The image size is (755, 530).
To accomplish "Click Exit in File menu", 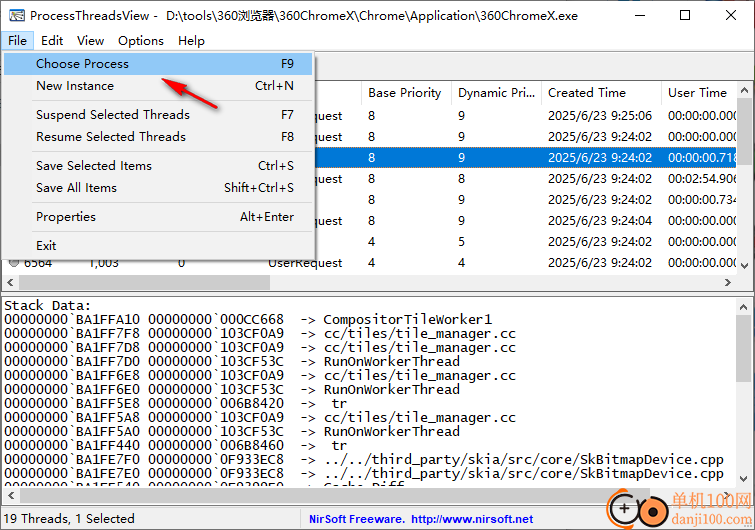I will (158, 246).
